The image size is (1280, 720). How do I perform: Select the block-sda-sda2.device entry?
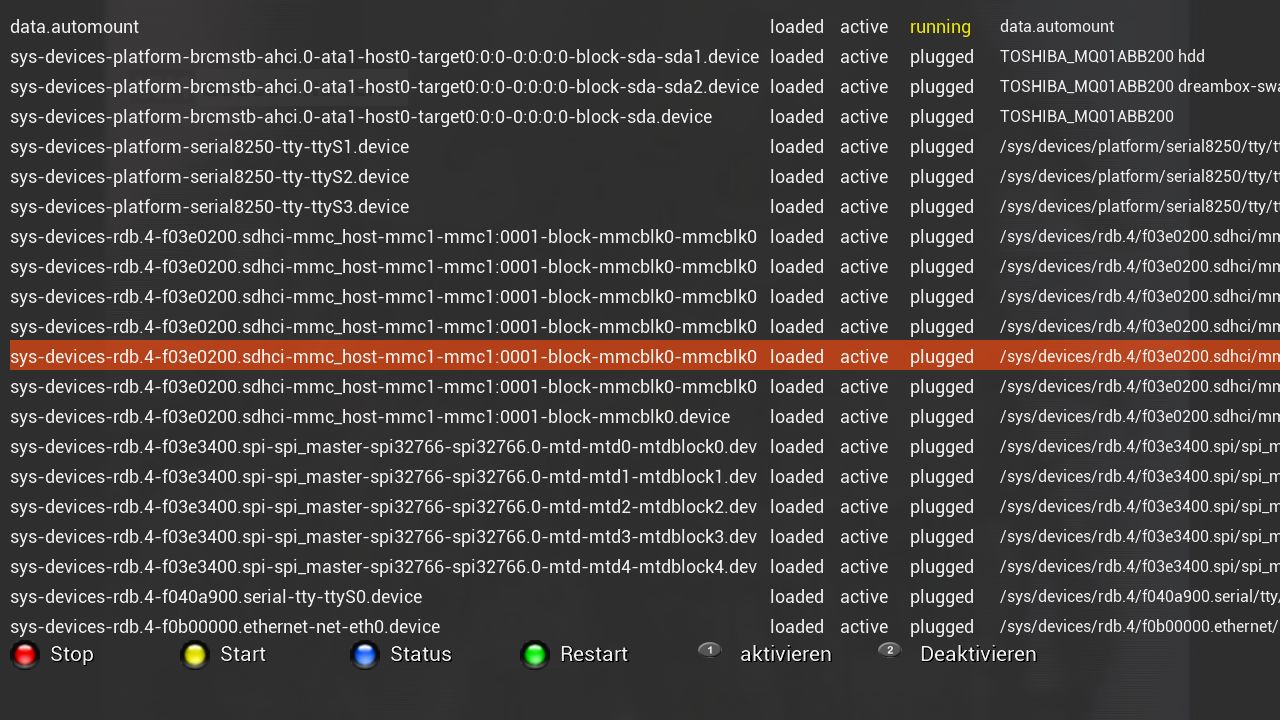point(384,87)
